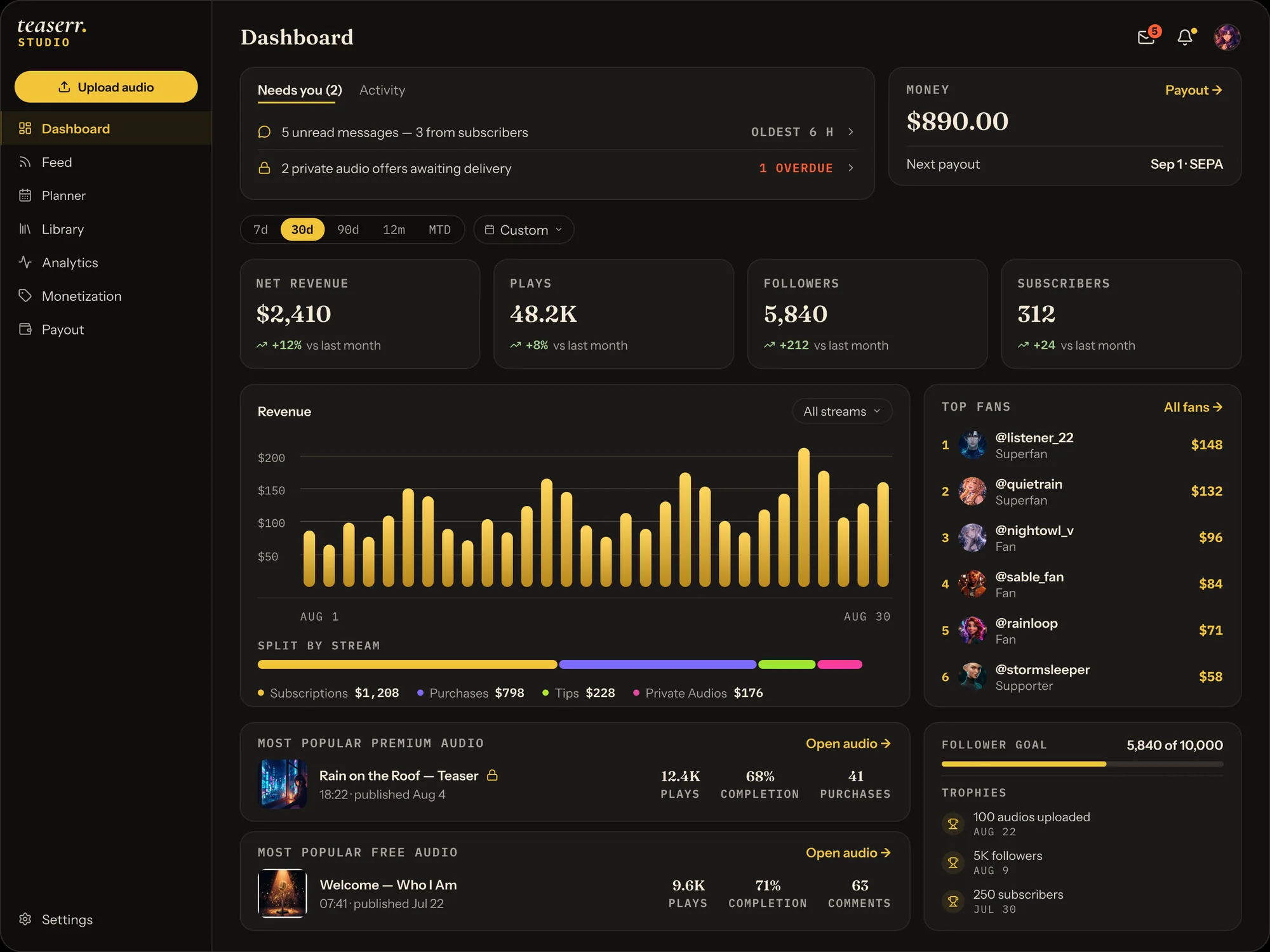Click the Payout wallet icon in sidebar
This screenshot has height=952, width=1270.
(x=25, y=329)
